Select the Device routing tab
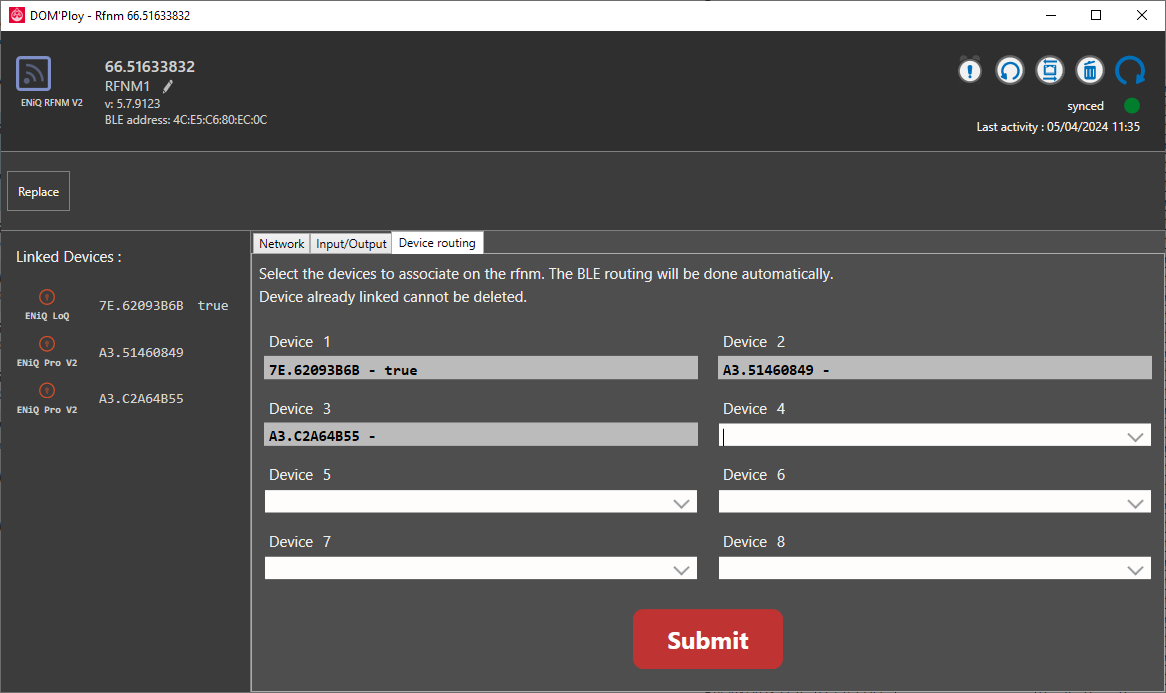1166x693 pixels. pos(437,242)
